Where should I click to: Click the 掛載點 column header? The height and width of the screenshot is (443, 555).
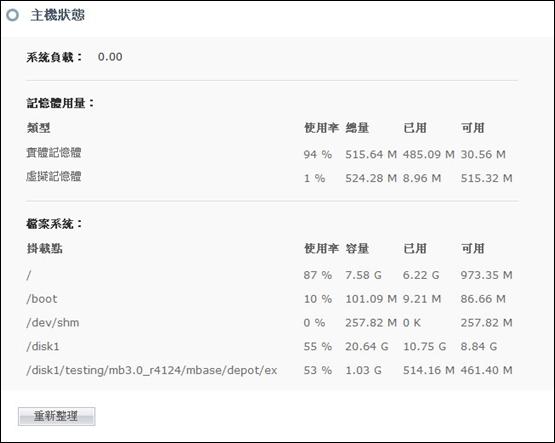(x=45, y=249)
